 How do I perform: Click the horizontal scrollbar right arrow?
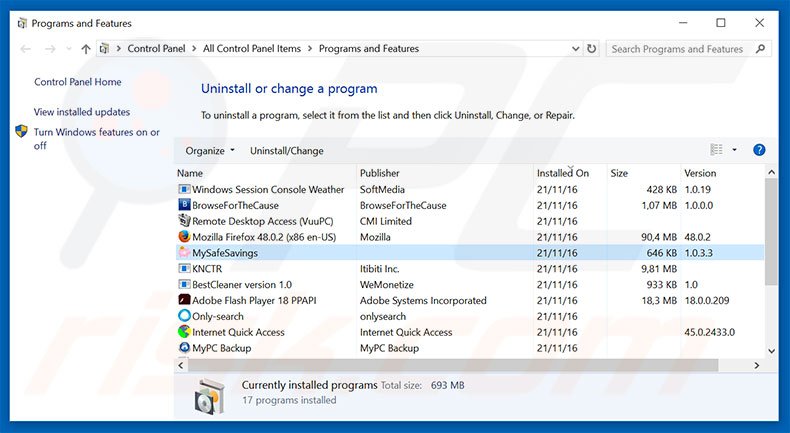pyautogui.click(x=757, y=365)
